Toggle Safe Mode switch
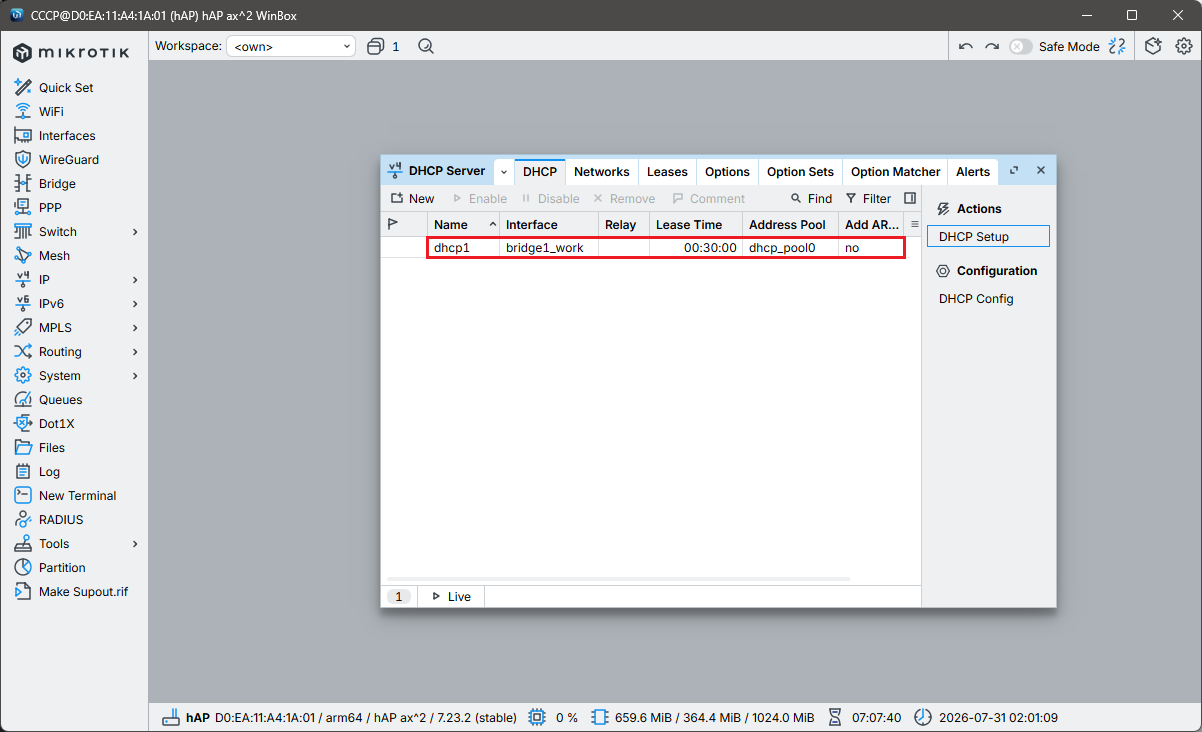This screenshot has width=1202, height=732. 1020,46
